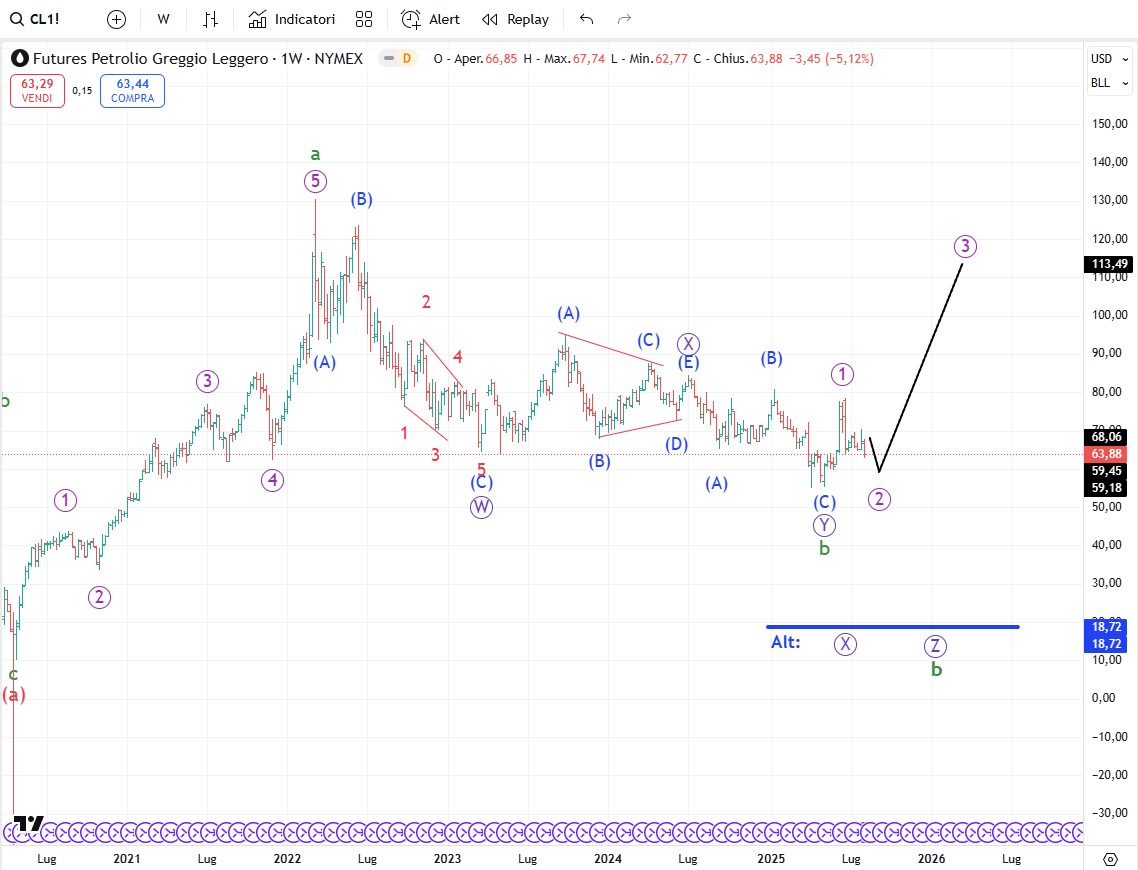Image resolution: width=1138 pixels, height=870 pixels.
Task: Open chart settings gear icon
Action: [1110, 859]
